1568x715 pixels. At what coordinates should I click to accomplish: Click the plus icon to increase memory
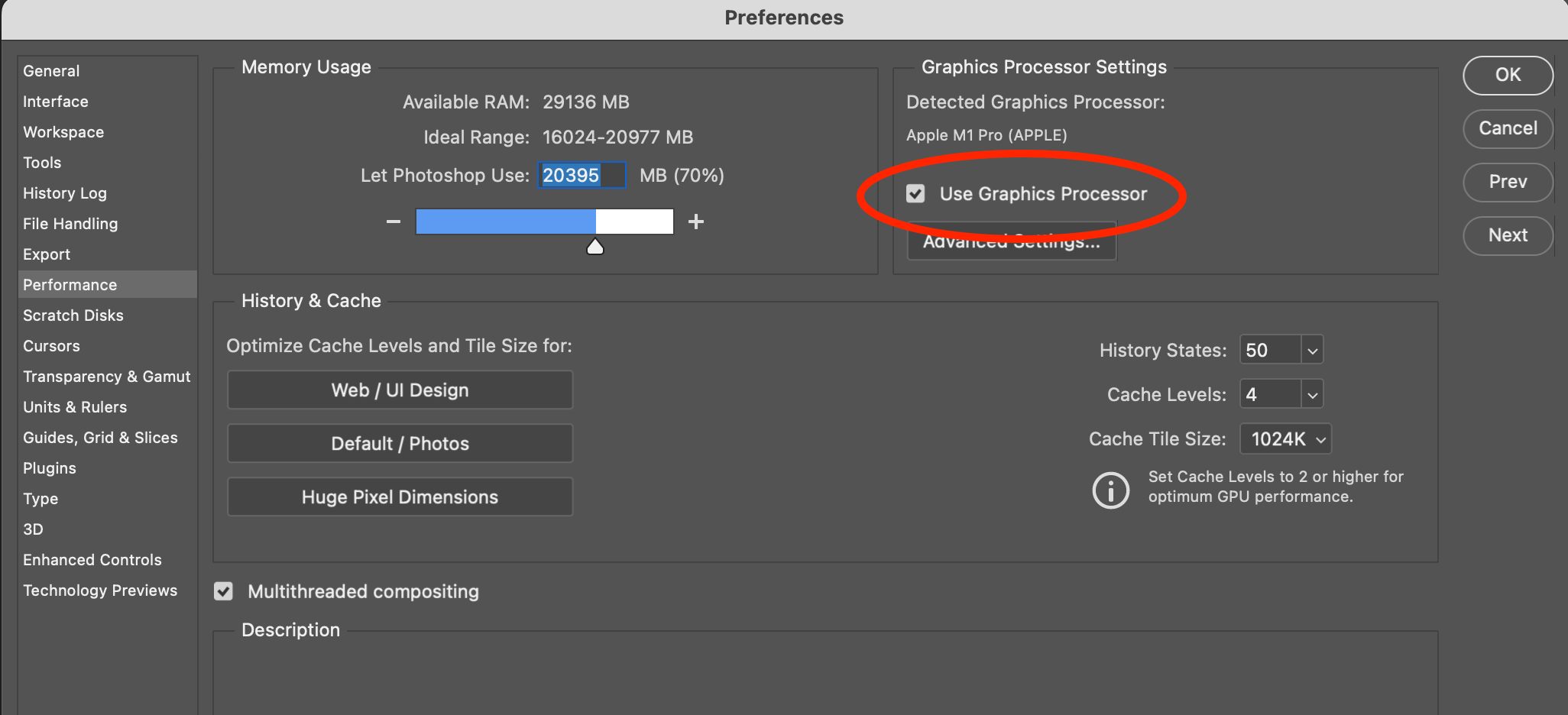point(695,222)
